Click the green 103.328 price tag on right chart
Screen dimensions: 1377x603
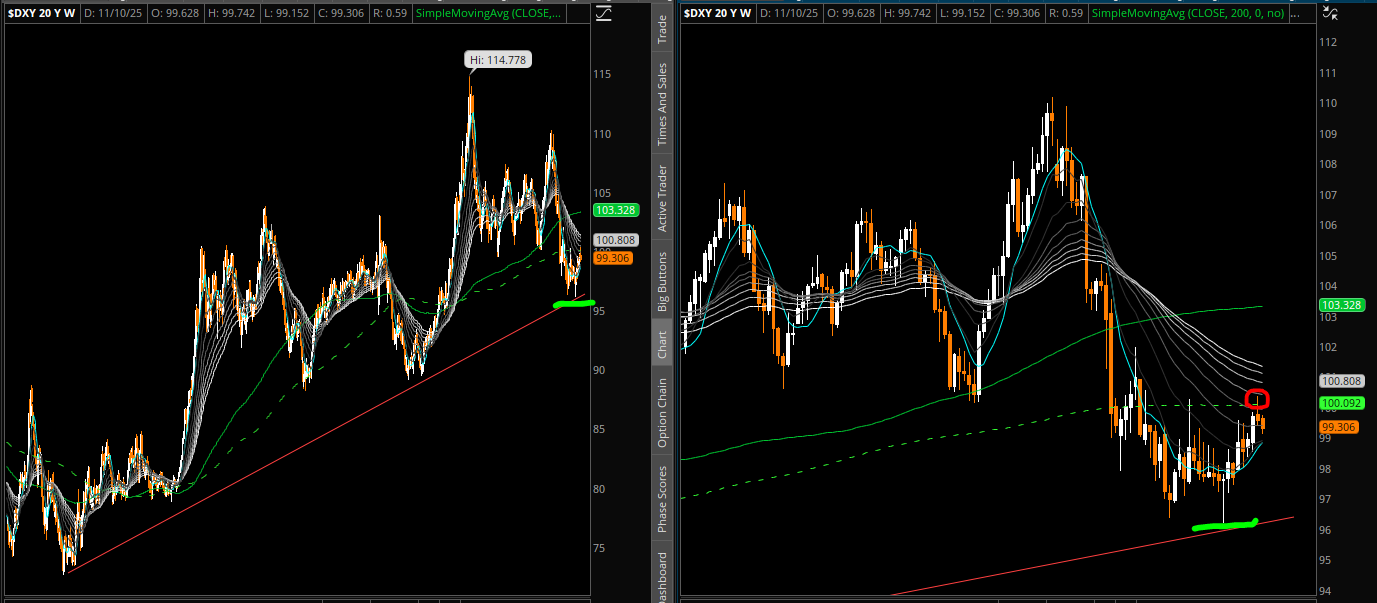click(1343, 304)
